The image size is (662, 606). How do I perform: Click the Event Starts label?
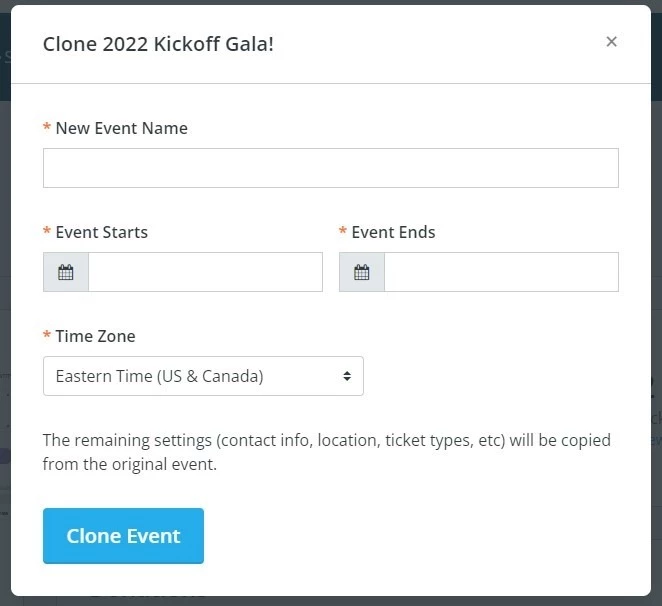(x=101, y=232)
